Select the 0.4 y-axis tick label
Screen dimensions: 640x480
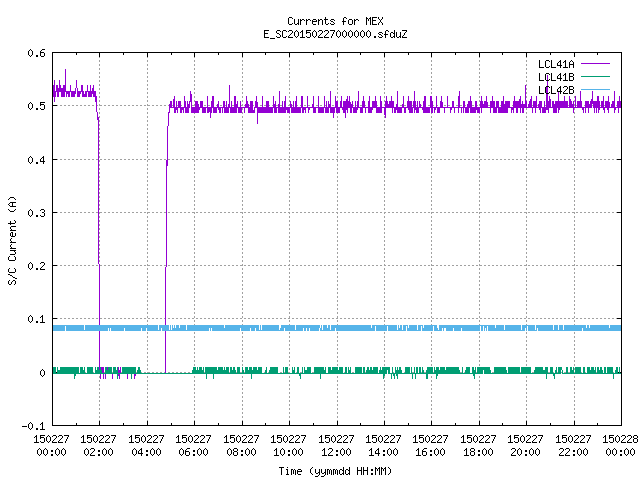coord(36,160)
